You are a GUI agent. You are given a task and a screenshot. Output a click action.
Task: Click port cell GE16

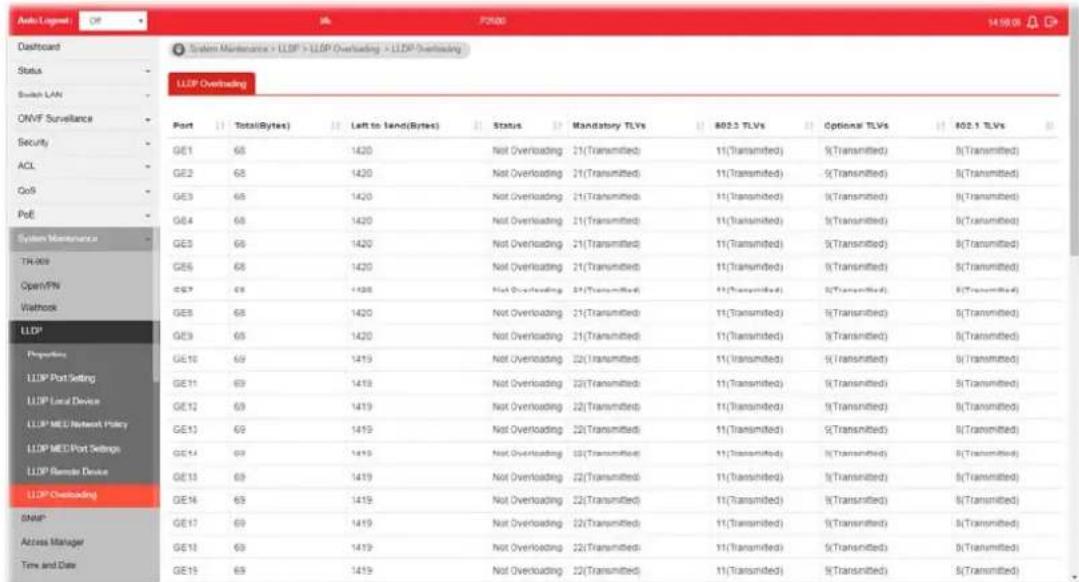click(185, 500)
